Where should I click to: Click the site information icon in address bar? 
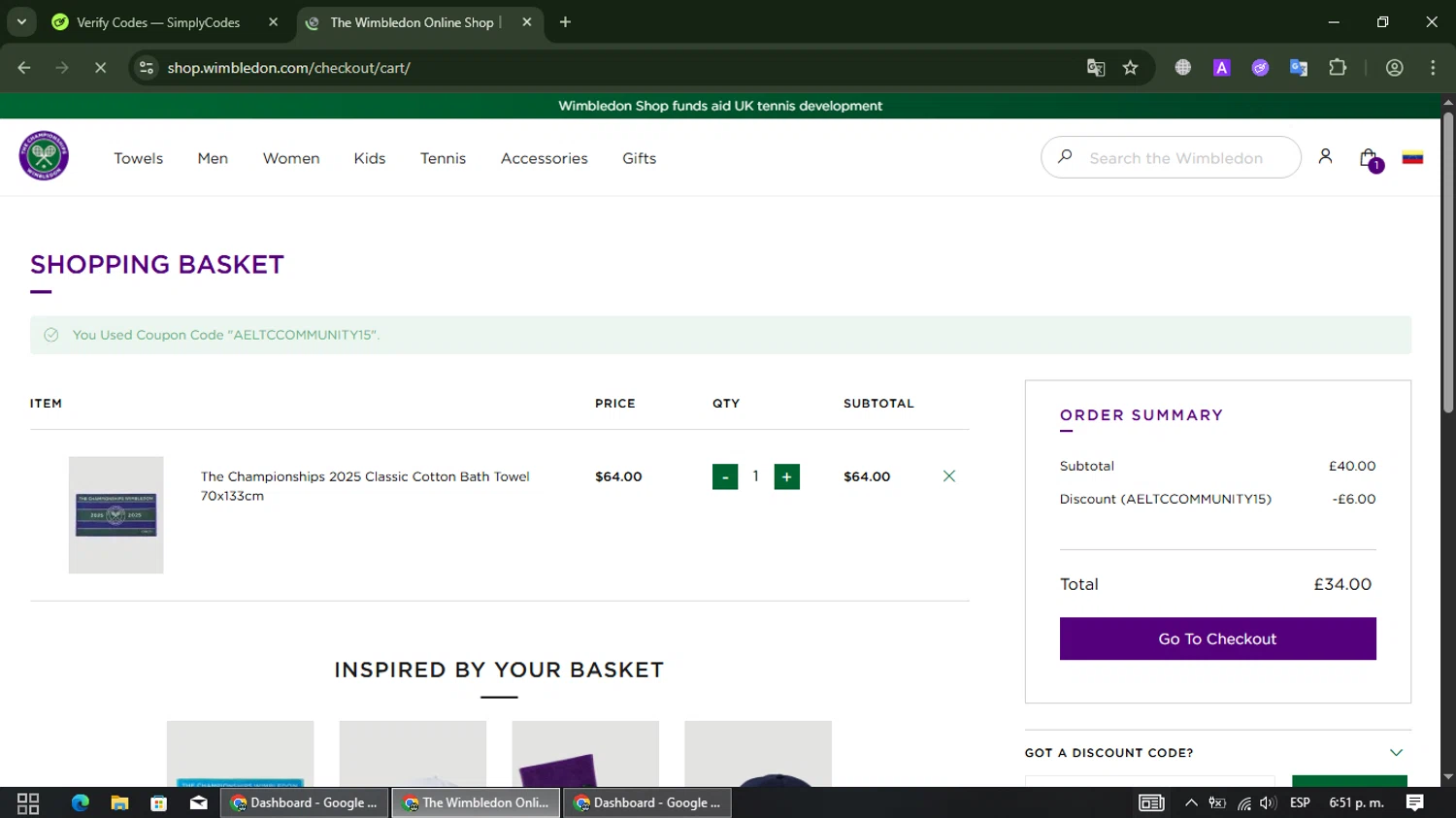pyautogui.click(x=147, y=68)
